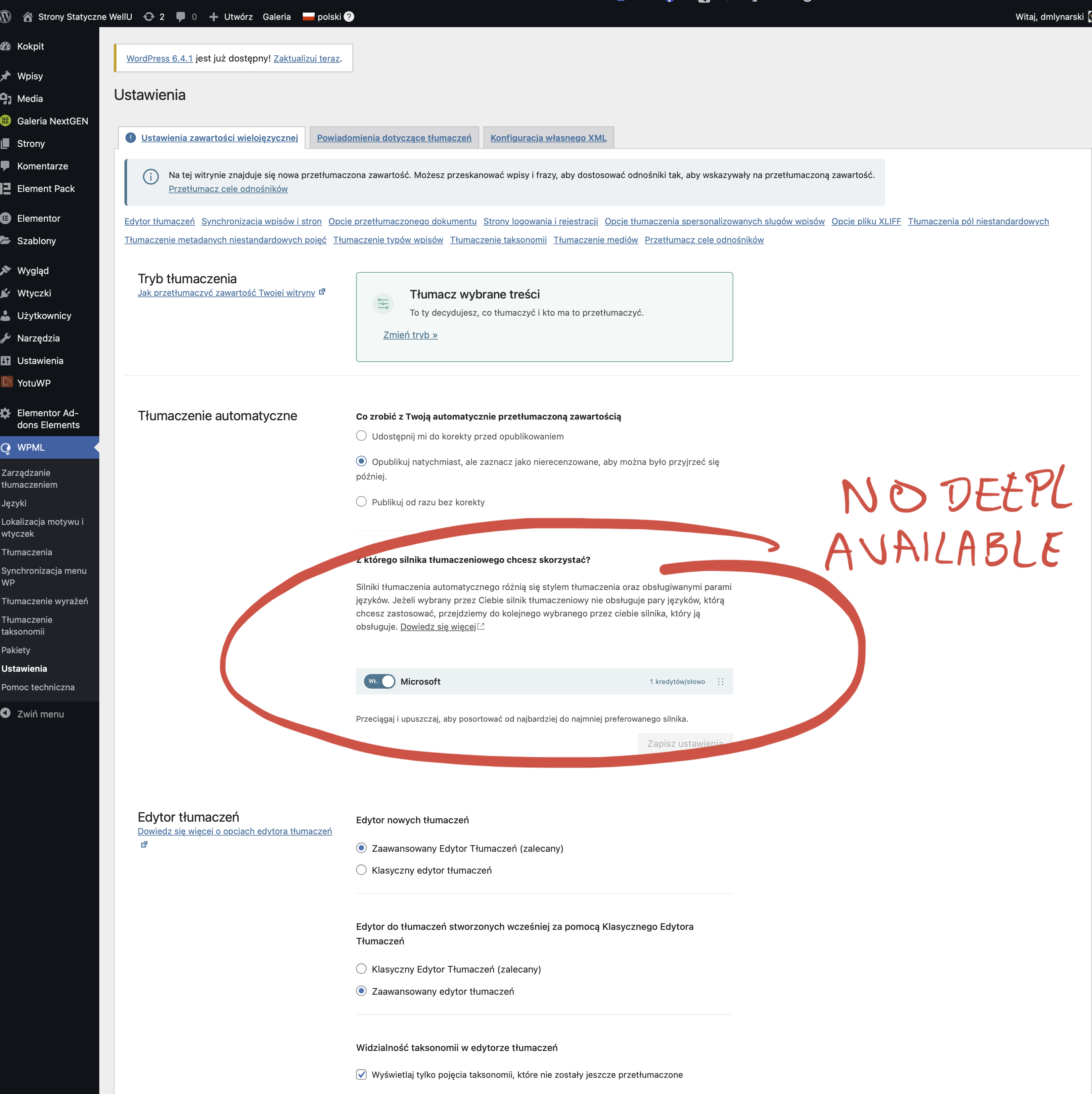The height and width of the screenshot is (1094, 1092).
Task: Select Opublikuj natychmiast radio option
Action: (361, 461)
